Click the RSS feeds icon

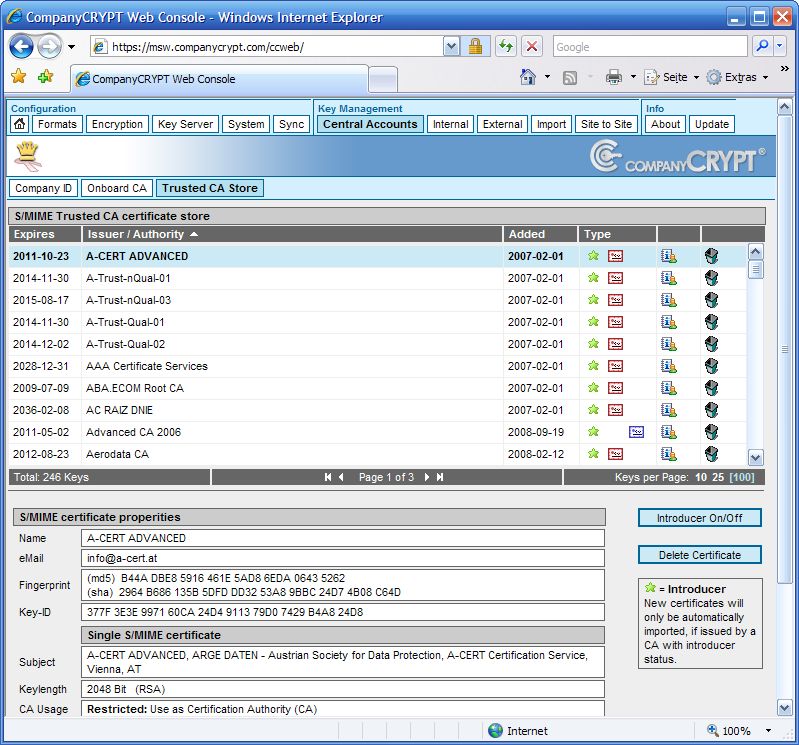pyautogui.click(x=570, y=77)
